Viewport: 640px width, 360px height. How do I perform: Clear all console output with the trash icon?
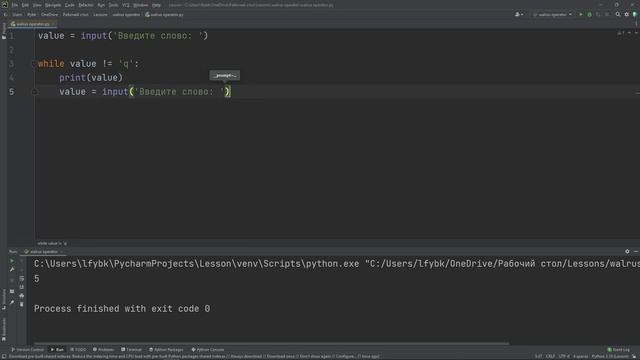tap(22, 304)
